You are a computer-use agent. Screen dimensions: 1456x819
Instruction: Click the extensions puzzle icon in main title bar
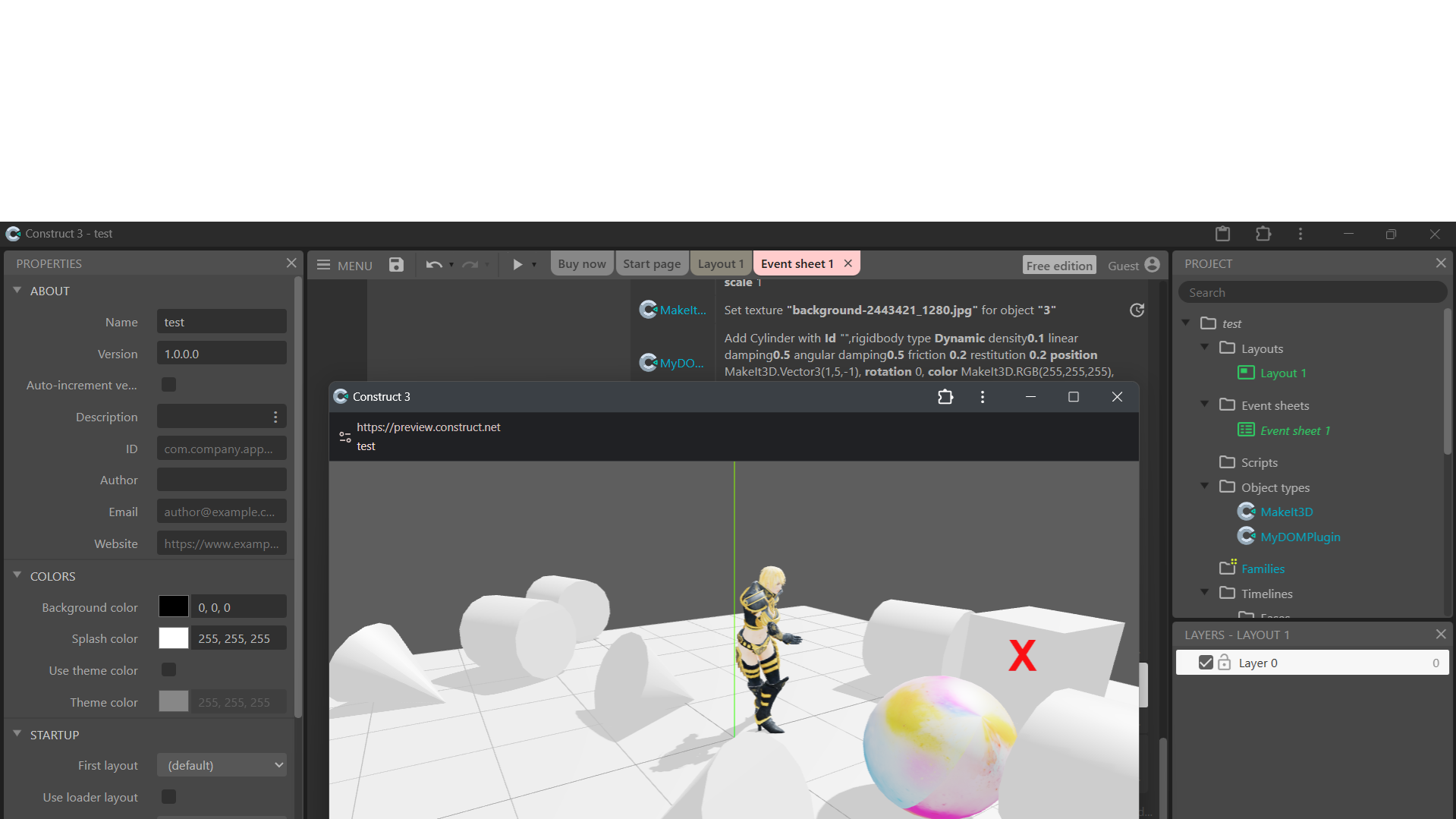coord(1263,234)
